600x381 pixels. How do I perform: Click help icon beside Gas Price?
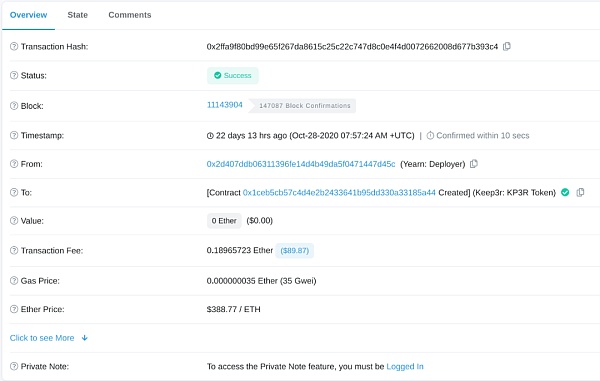(x=14, y=281)
